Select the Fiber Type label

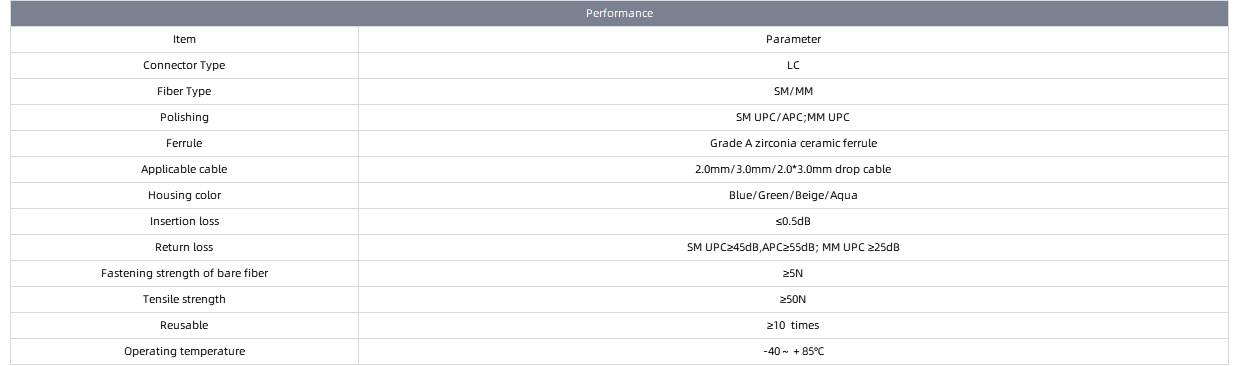pos(184,91)
